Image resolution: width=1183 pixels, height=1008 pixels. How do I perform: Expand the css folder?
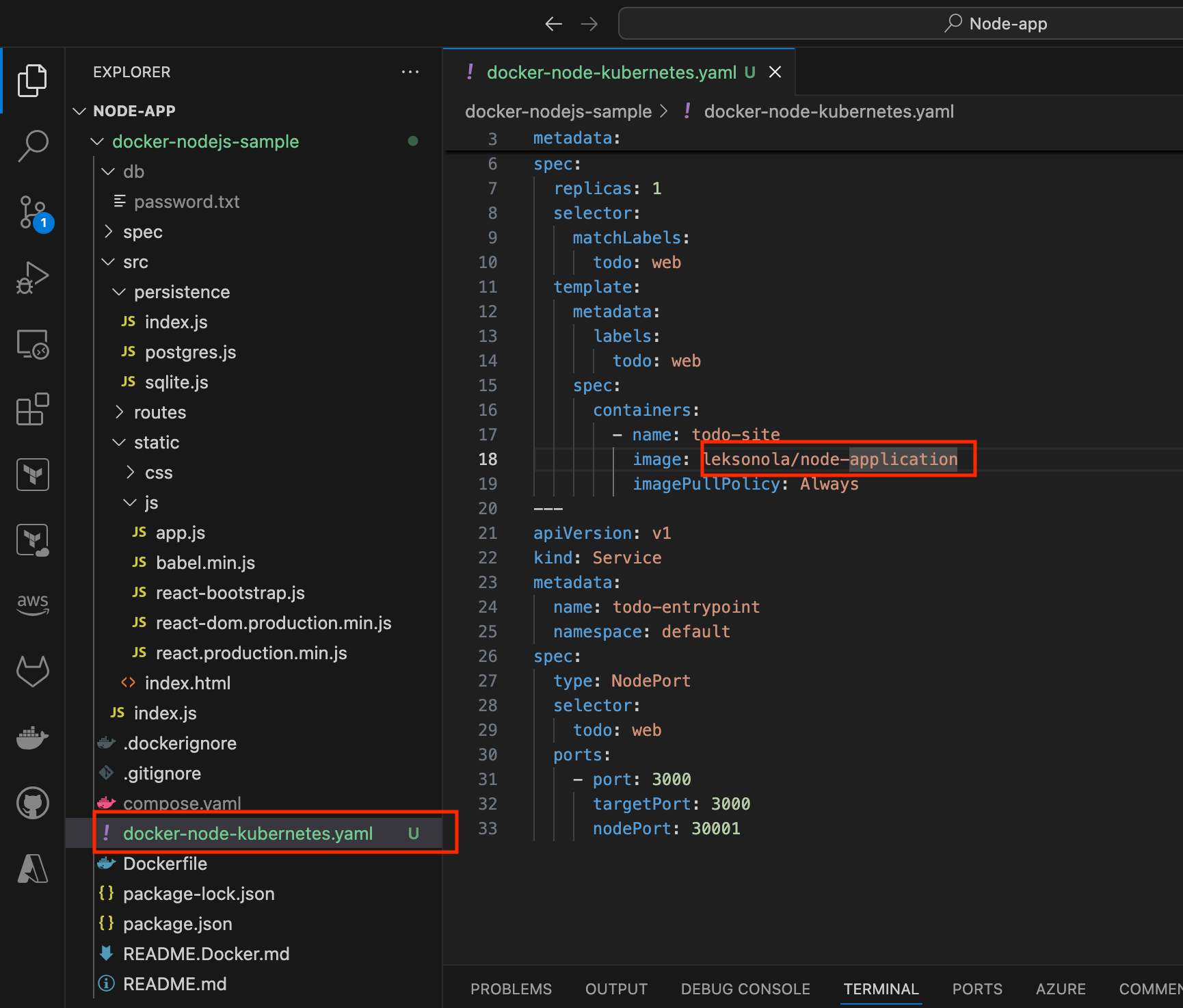pos(130,473)
